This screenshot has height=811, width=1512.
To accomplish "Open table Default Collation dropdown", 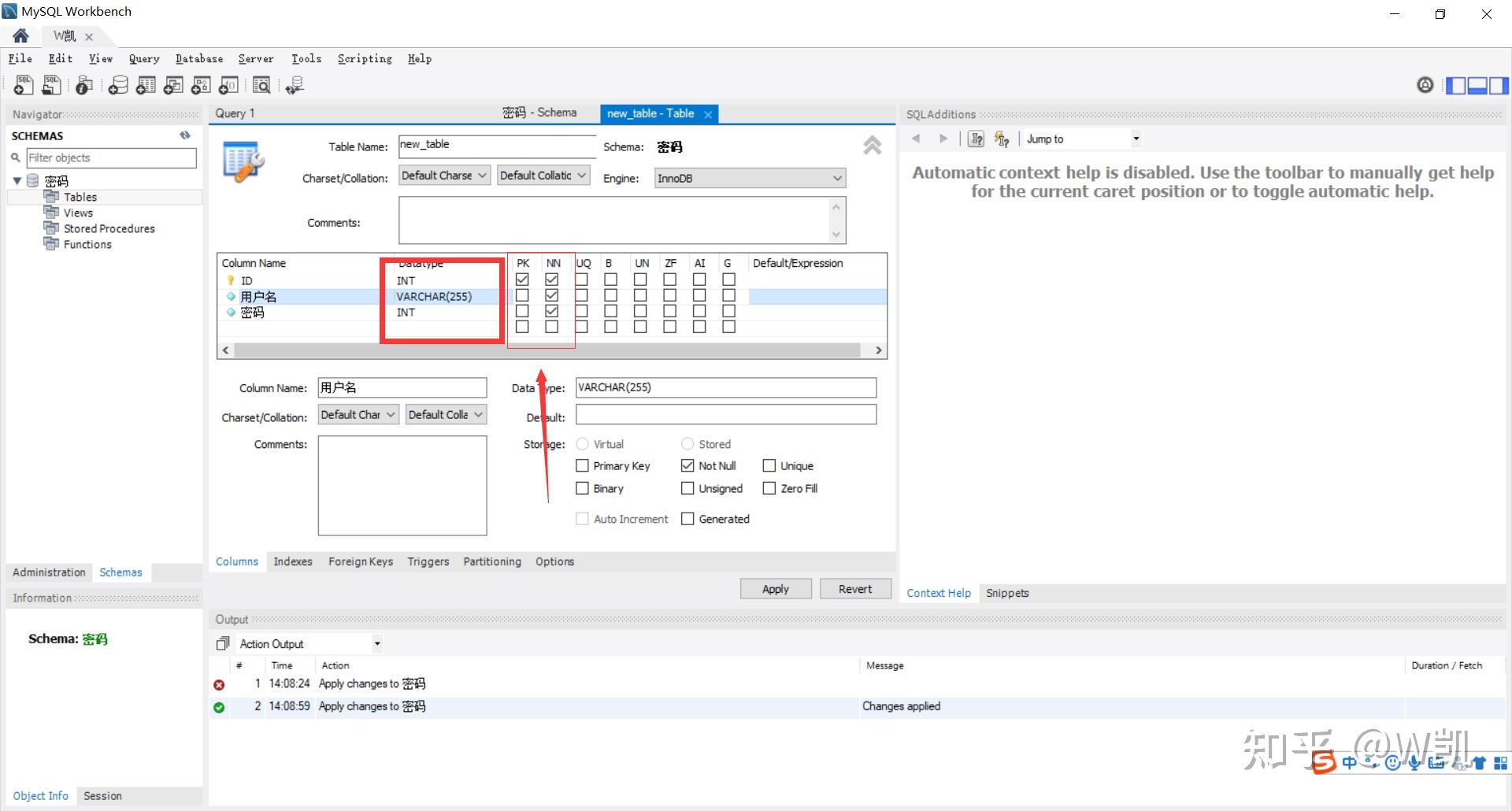I will pos(544,176).
